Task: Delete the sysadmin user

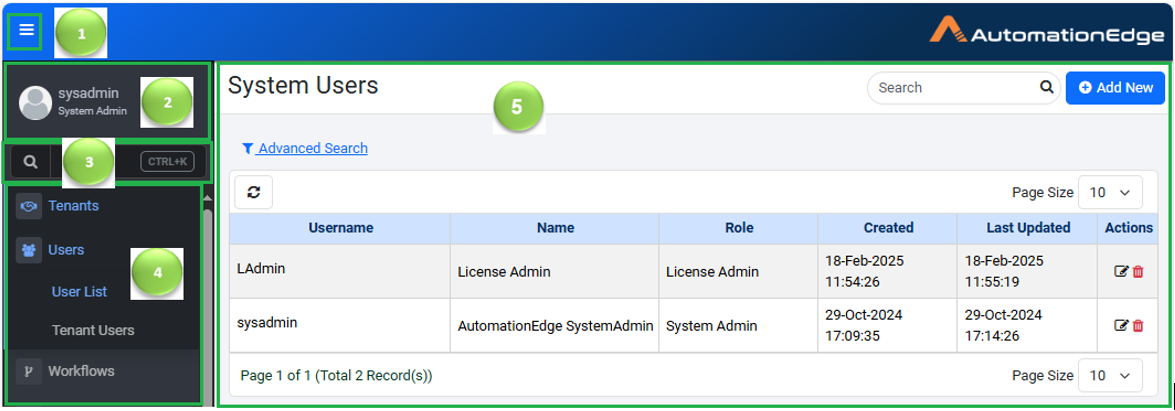Action: coord(1138,325)
